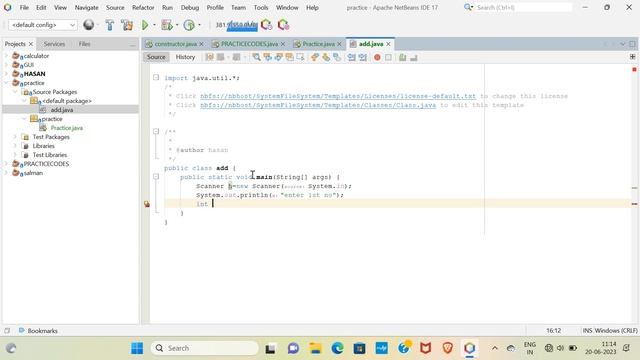
Task: Open the Navigate menu
Action: click(87, 7)
